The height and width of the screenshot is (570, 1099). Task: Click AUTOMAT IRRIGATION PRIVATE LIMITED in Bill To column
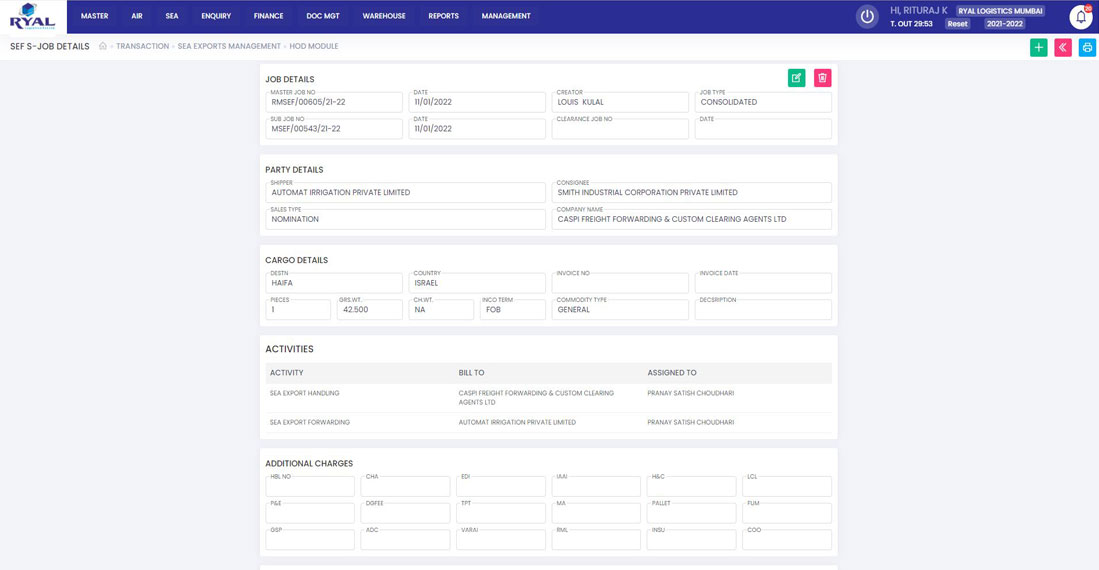(517, 423)
